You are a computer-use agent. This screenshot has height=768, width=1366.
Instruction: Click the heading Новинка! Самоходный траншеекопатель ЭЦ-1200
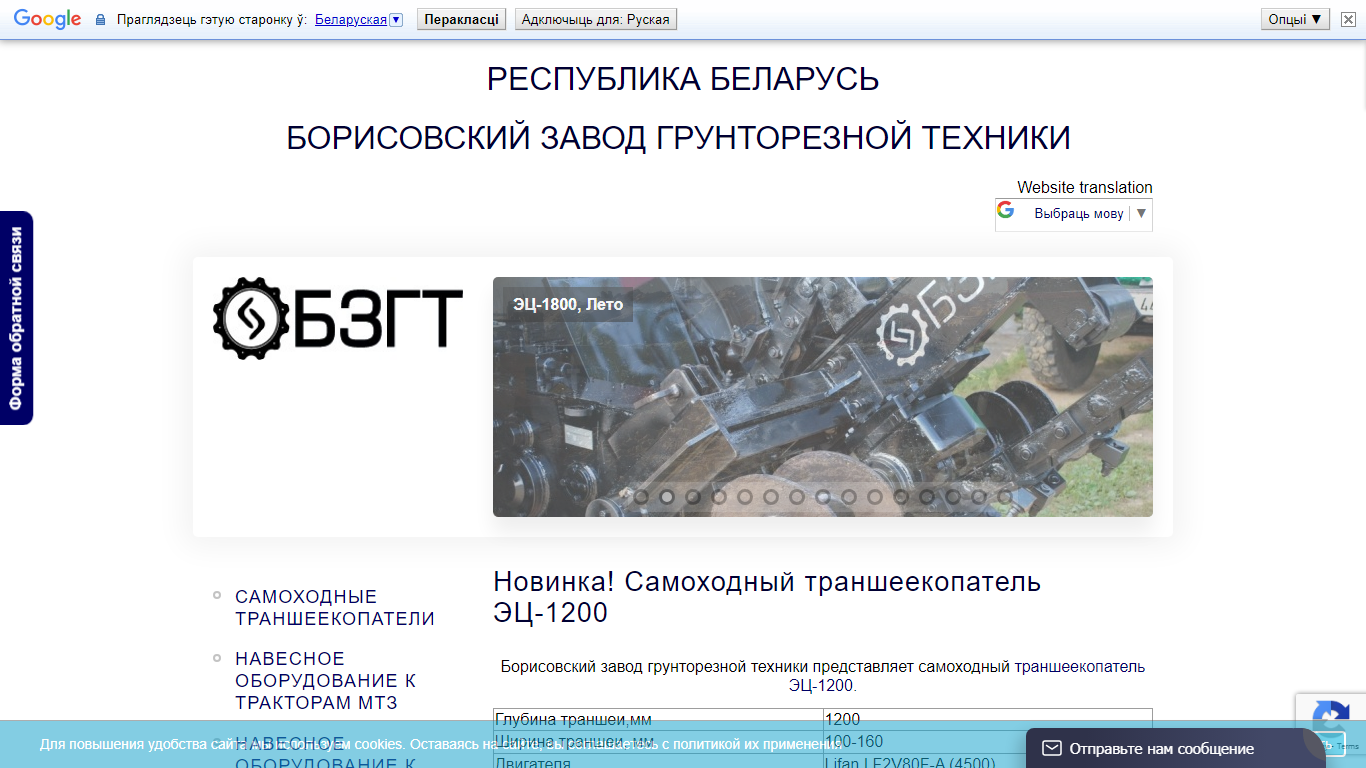767,597
